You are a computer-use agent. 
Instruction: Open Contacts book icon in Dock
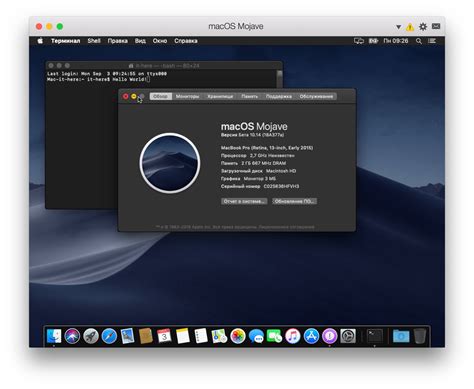pyautogui.click(x=146, y=336)
